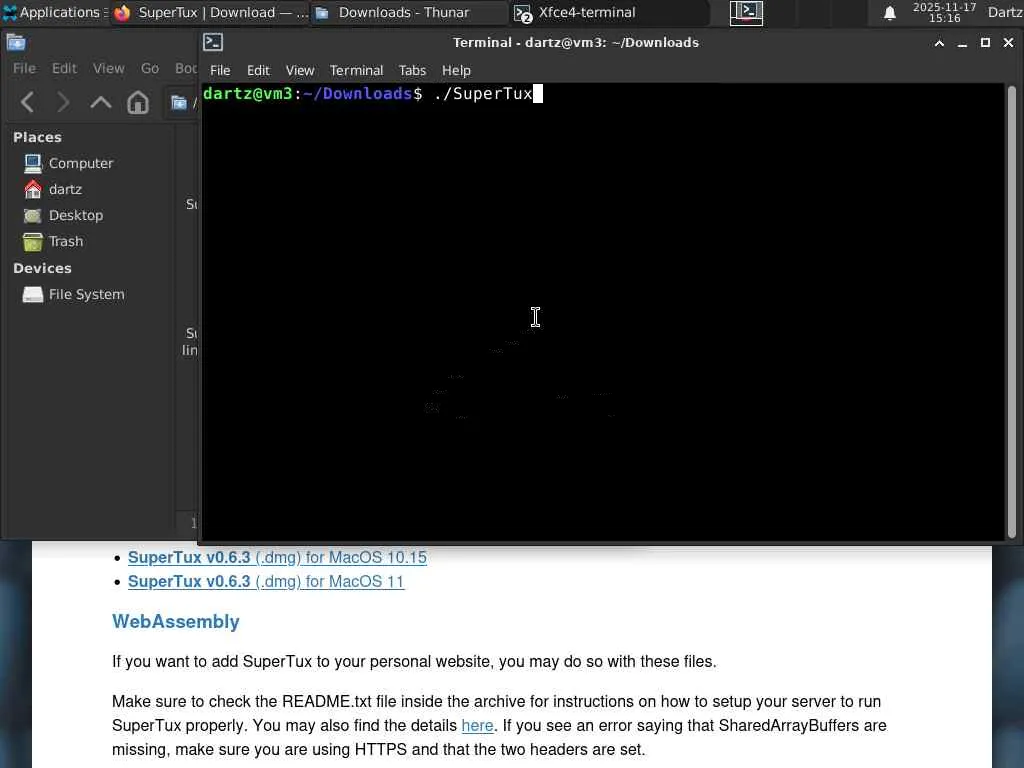This screenshot has height=768, width=1024.
Task: Open SuperTux v0.6.3 dmg for MacOS 10.15 link
Action: coord(277,558)
